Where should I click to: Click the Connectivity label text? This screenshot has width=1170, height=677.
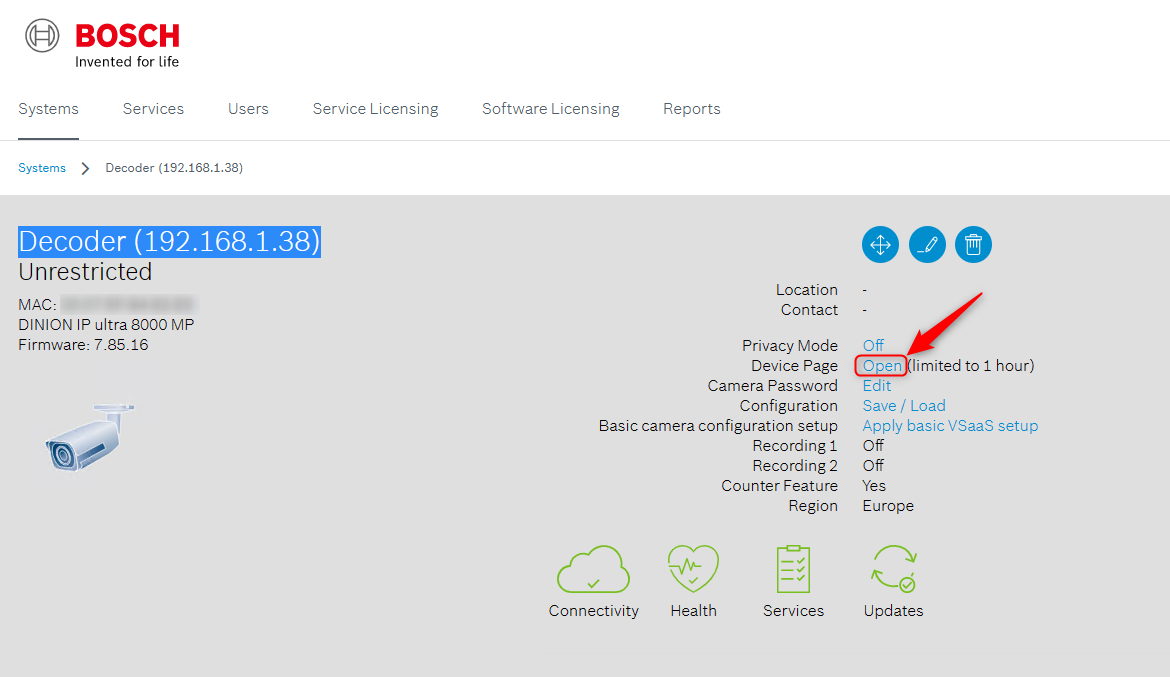coord(593,611)
